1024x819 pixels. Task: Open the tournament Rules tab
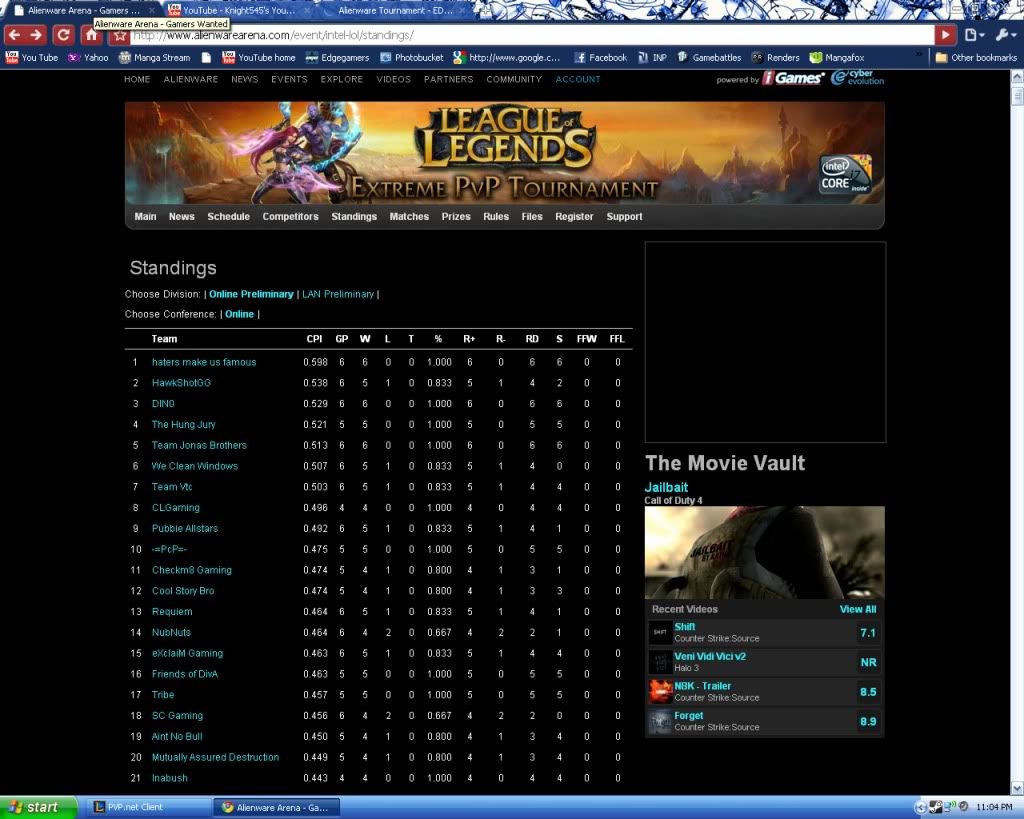[x=496, y=216]
